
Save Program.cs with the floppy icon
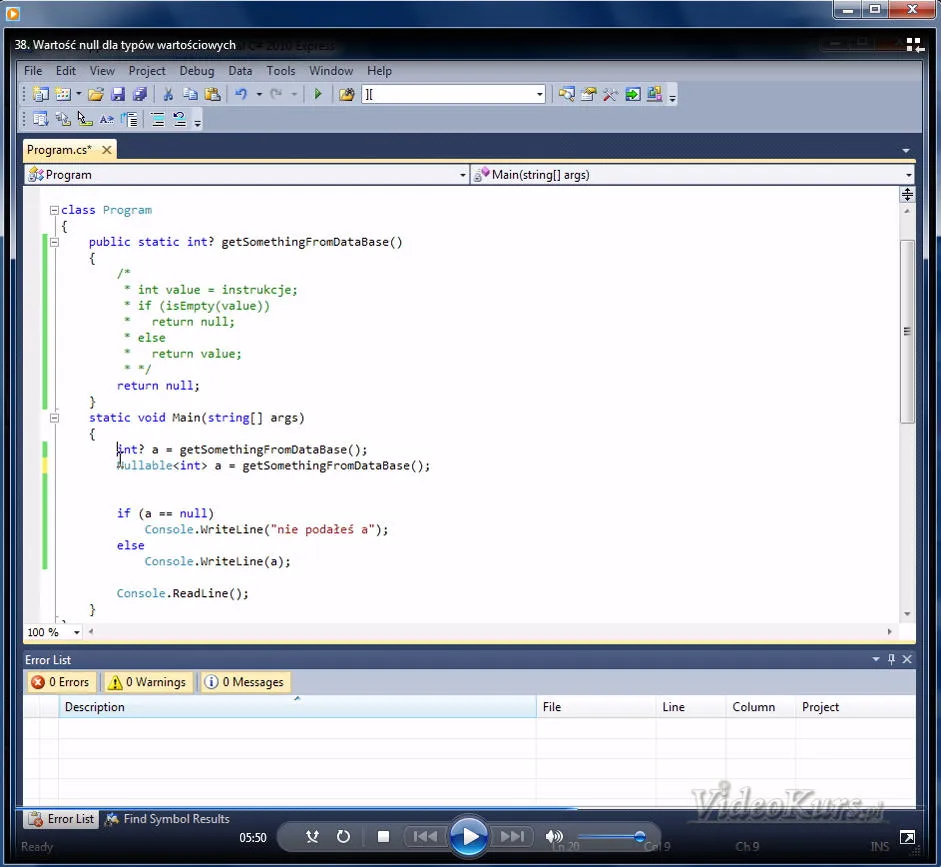tap(118, 94)
